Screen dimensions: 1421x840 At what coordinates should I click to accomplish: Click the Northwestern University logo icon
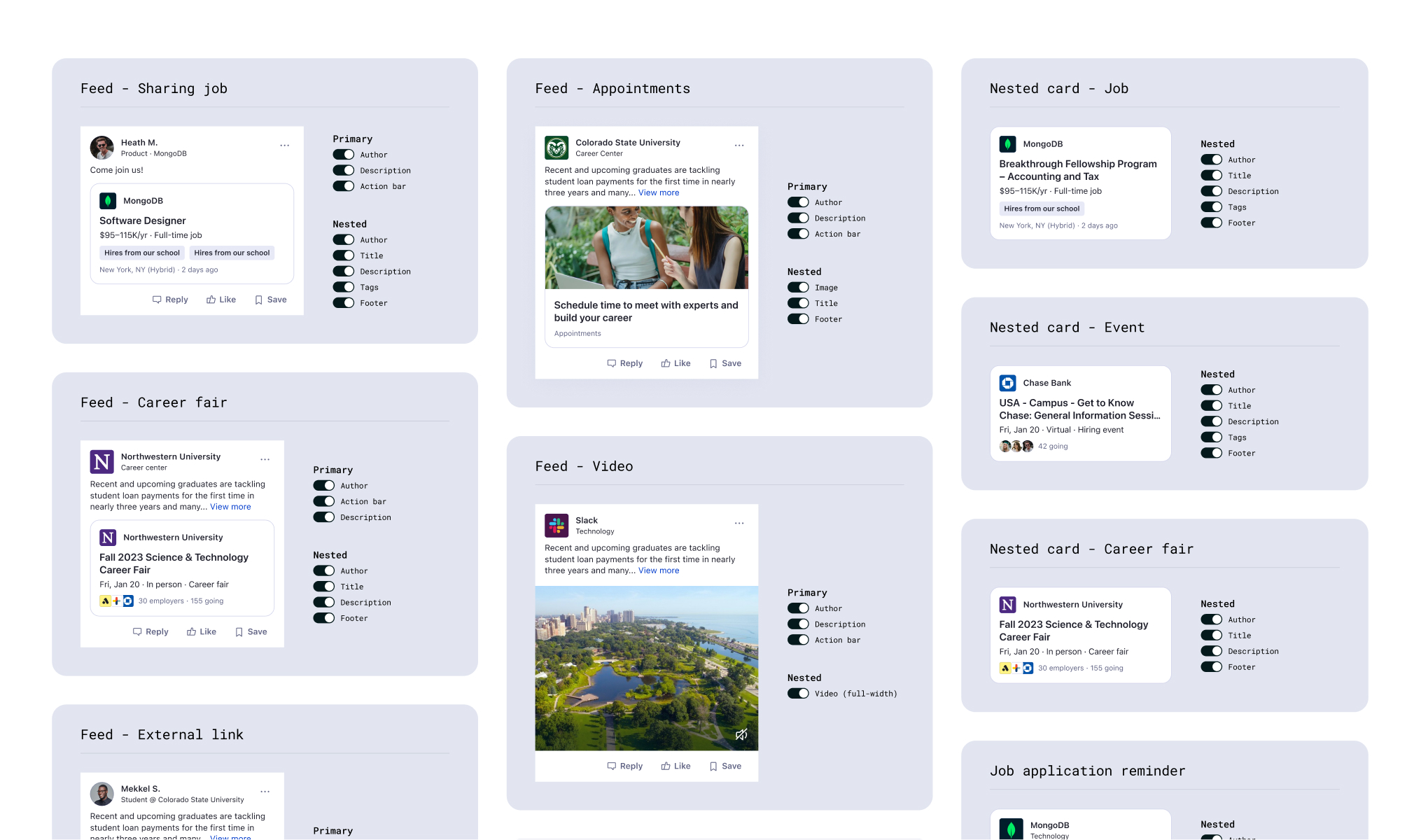pos(101,462)
